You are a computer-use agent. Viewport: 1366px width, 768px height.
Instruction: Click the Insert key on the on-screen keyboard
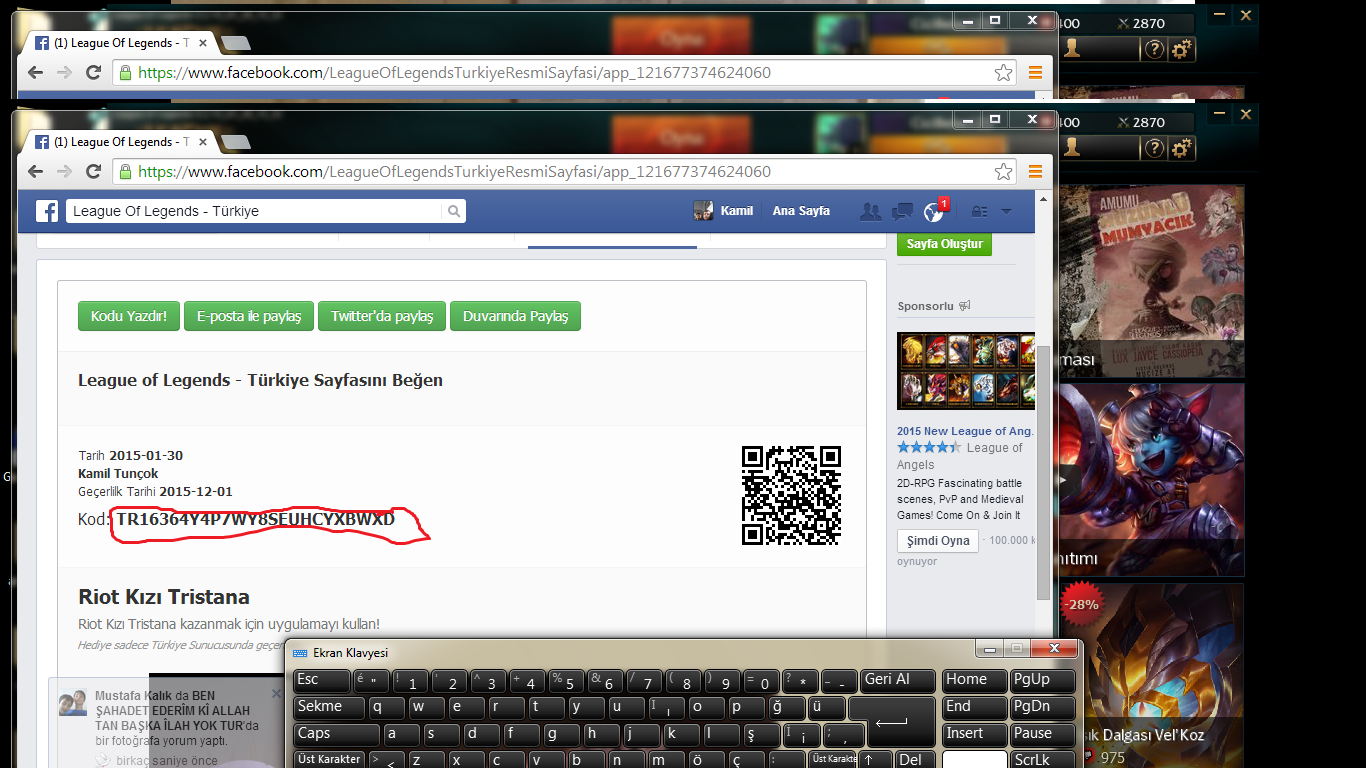coord(975,734)
